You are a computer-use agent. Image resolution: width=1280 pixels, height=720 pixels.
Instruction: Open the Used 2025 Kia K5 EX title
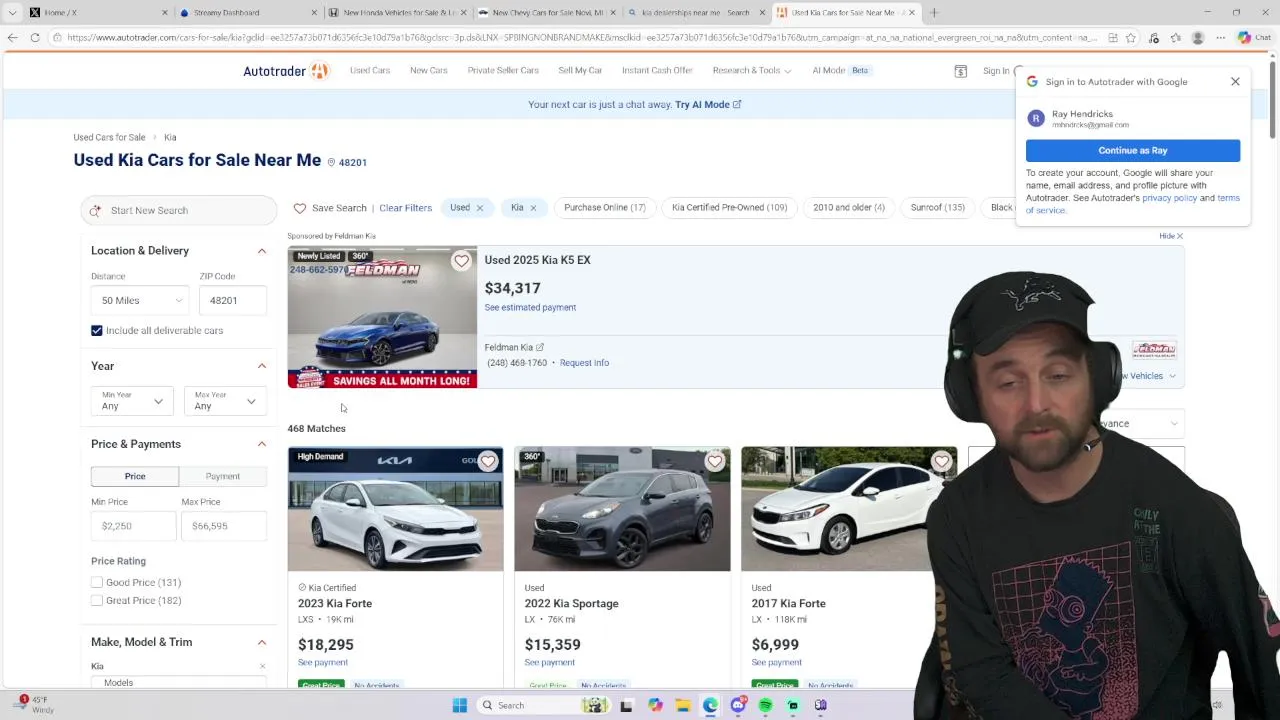[x=537, y=260]
